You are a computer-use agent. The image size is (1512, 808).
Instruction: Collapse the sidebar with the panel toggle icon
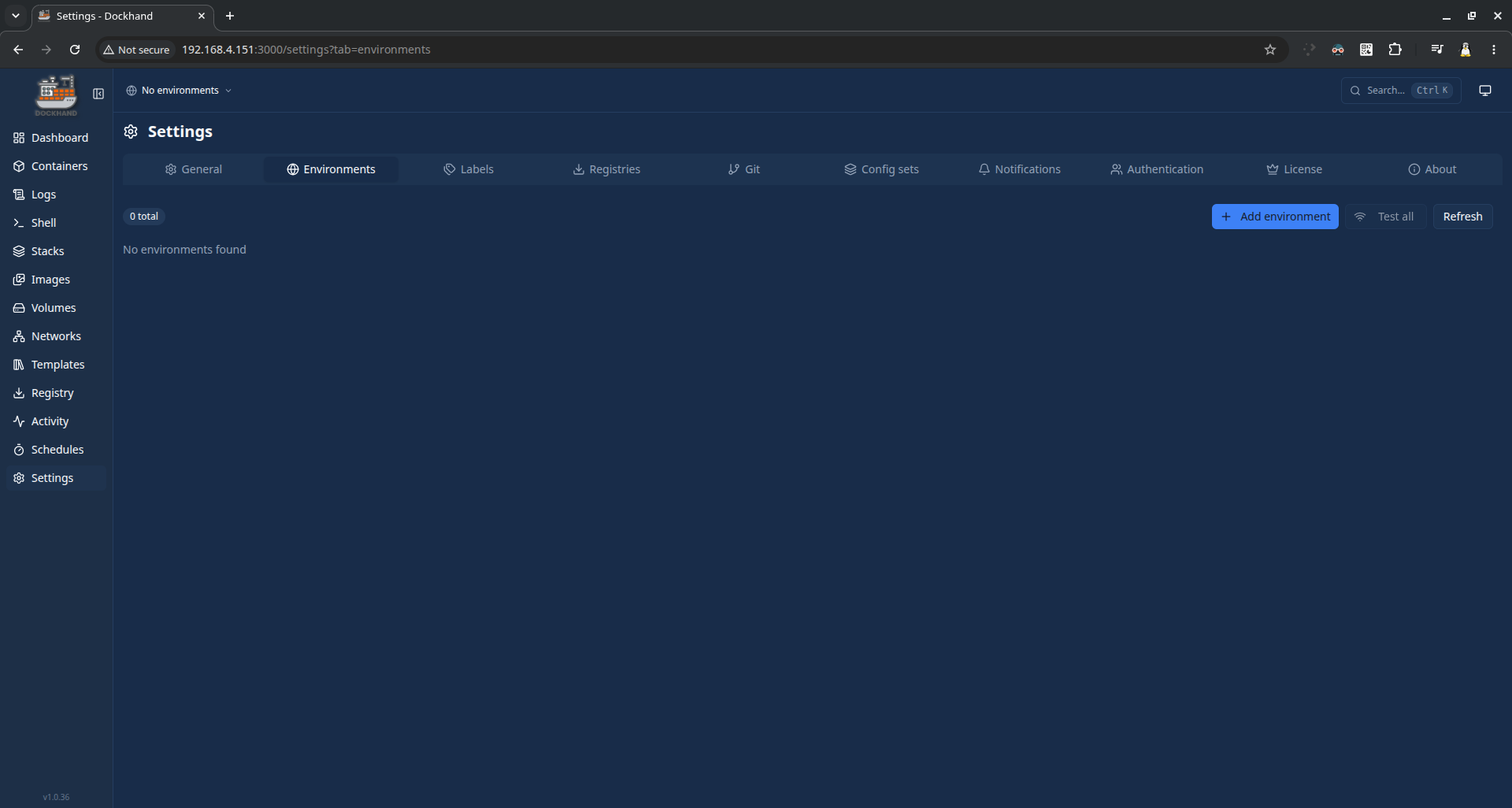(x=98, y=94)
